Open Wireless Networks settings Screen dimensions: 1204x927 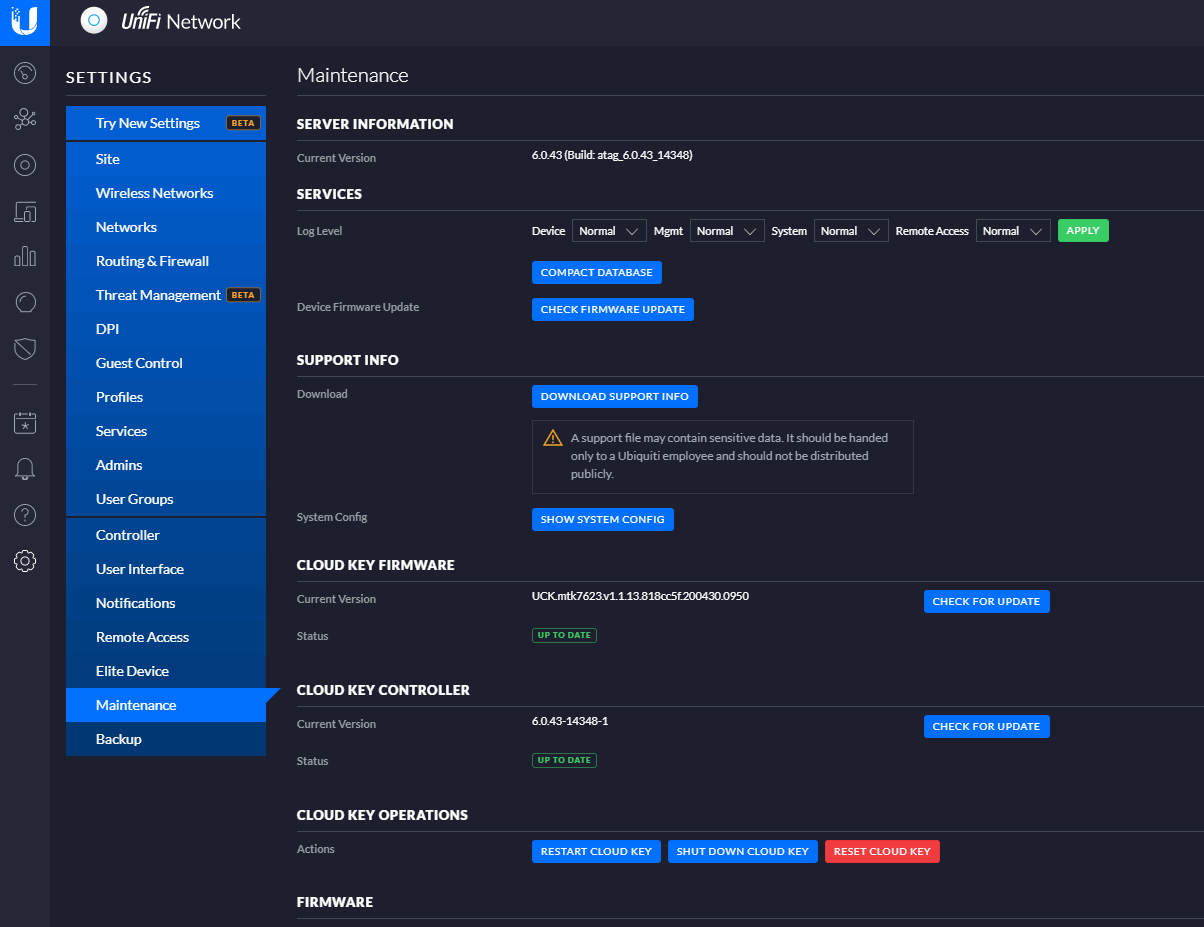166,193
